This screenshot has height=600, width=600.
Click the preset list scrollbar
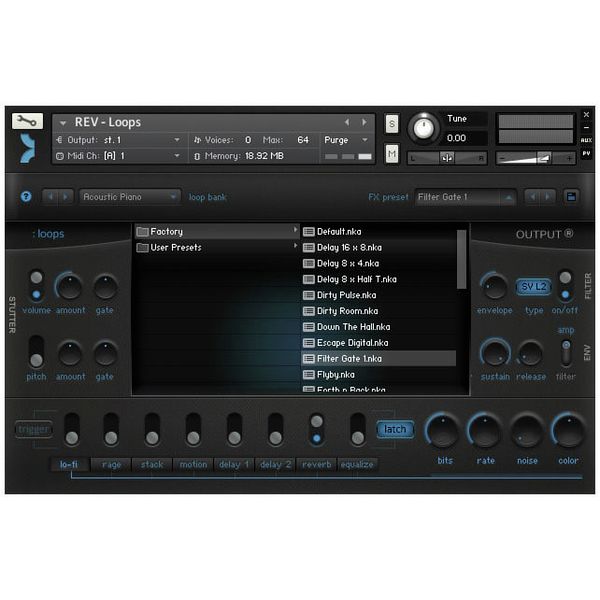coord(461,259)
